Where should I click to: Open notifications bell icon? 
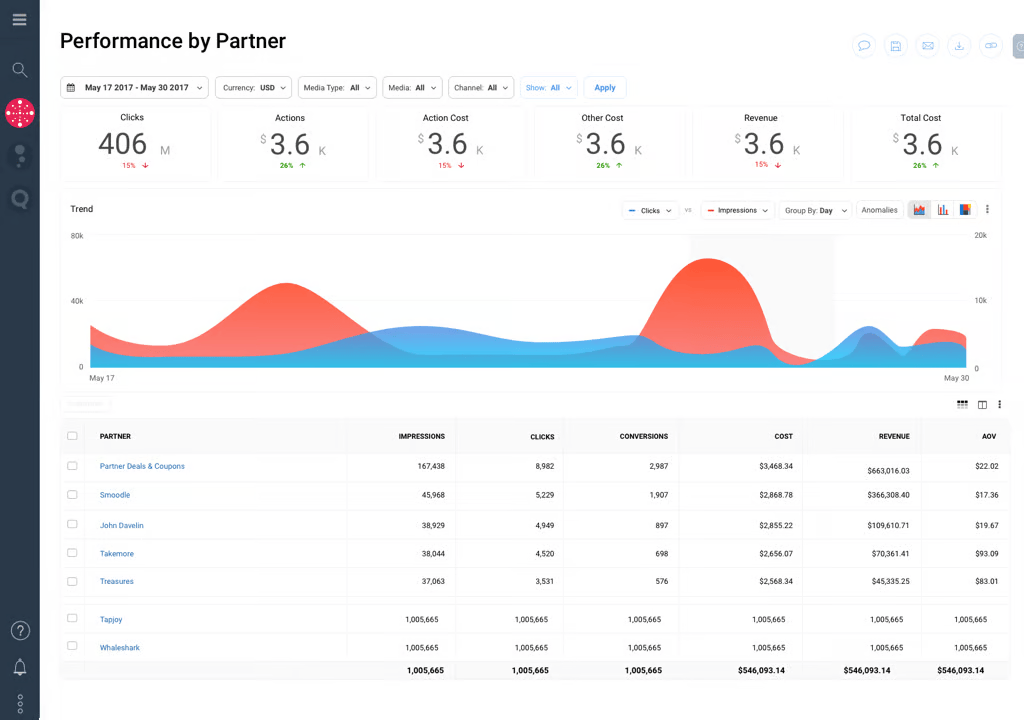pyautogui.click(x=20, y=667)
